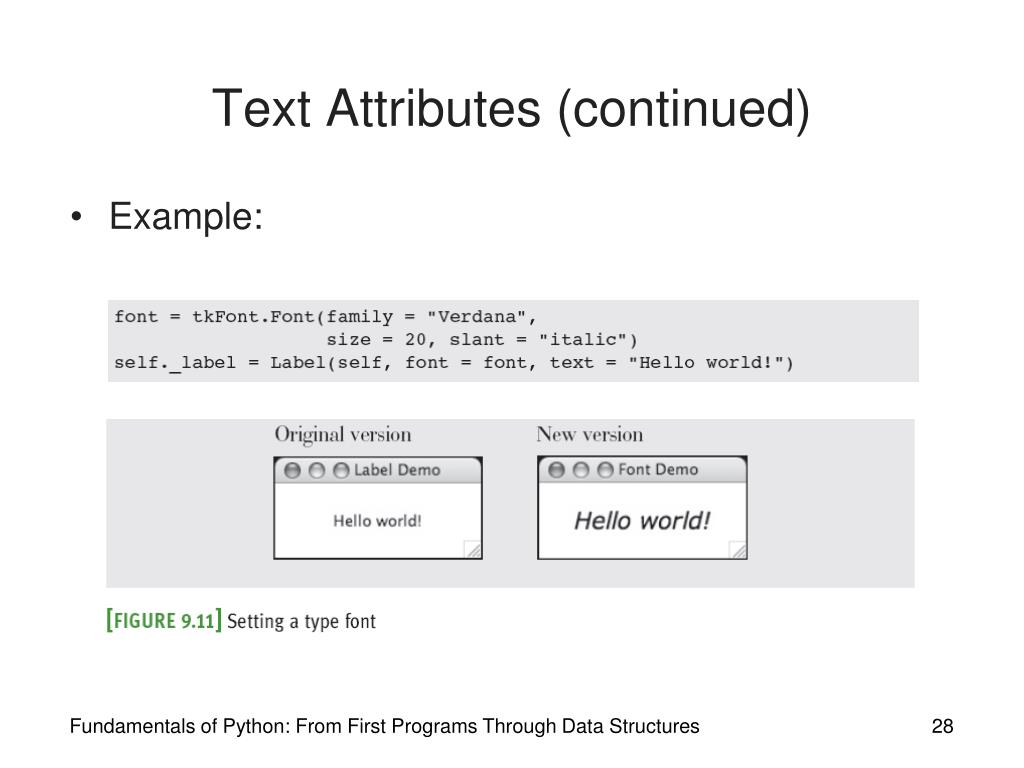1024x768 pixels.
Task: Click the Label Demo title bar text
Action: (397, 470)
